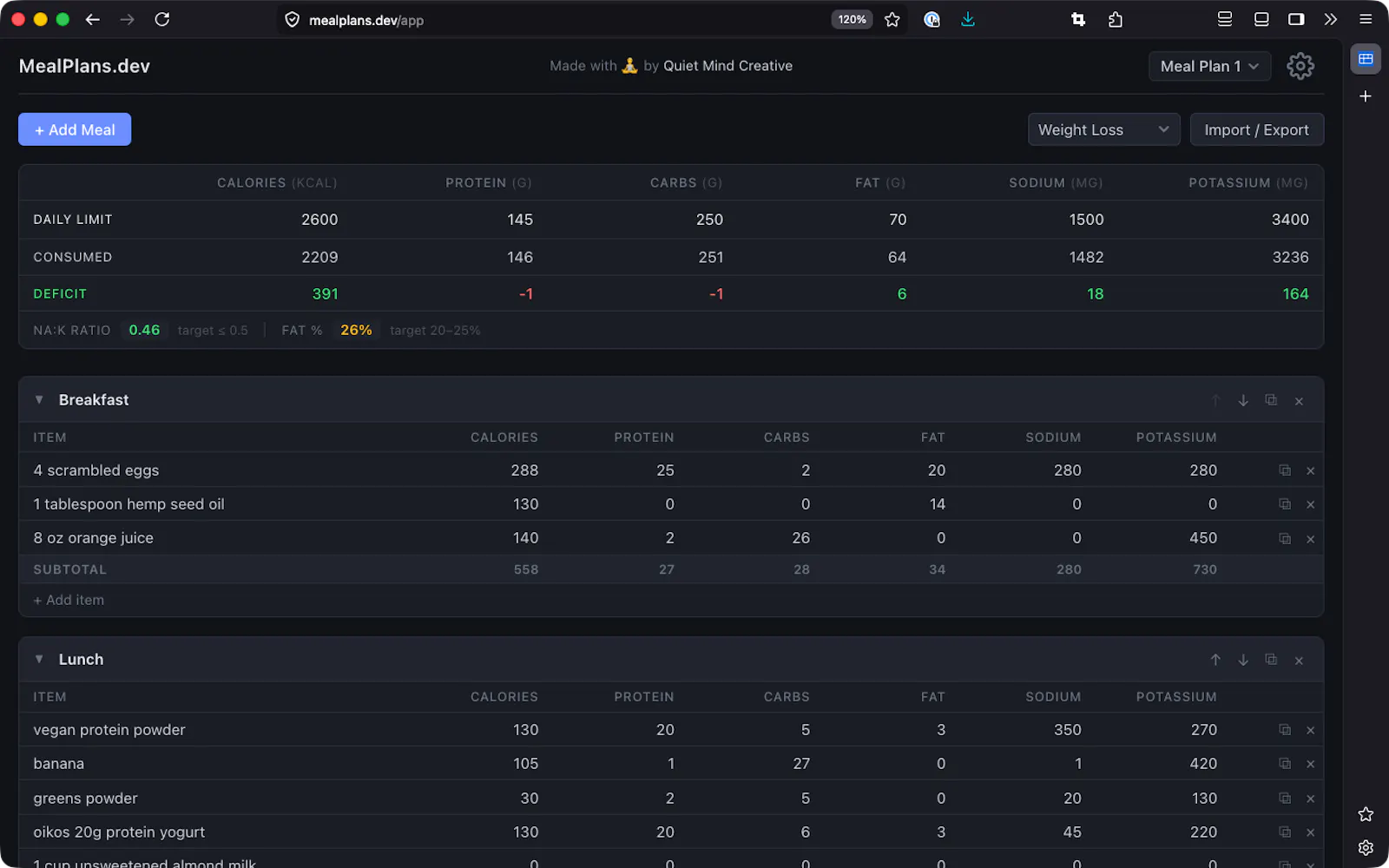Click the sidebar plus icon

point(1366,96)
